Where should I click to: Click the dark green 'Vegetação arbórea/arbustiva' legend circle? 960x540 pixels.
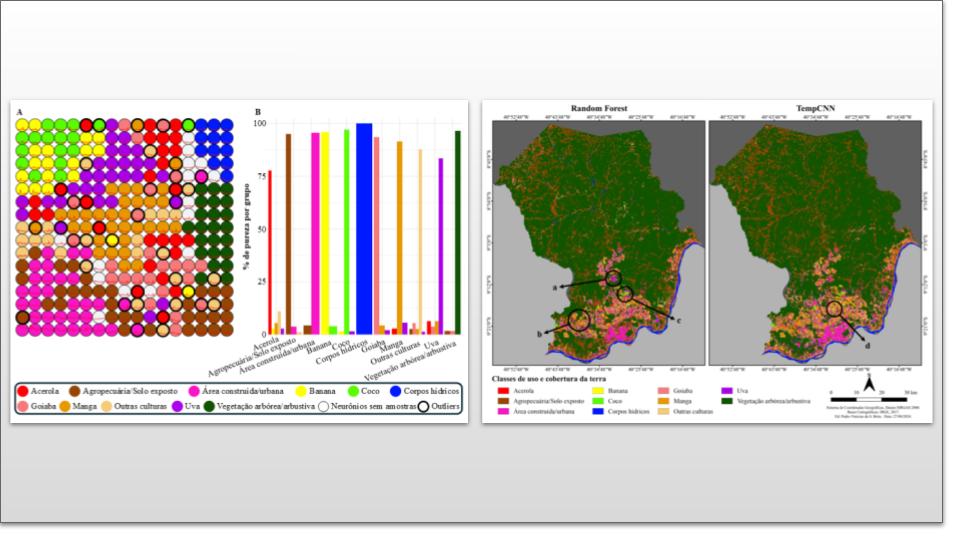click(x=209, y=407)
